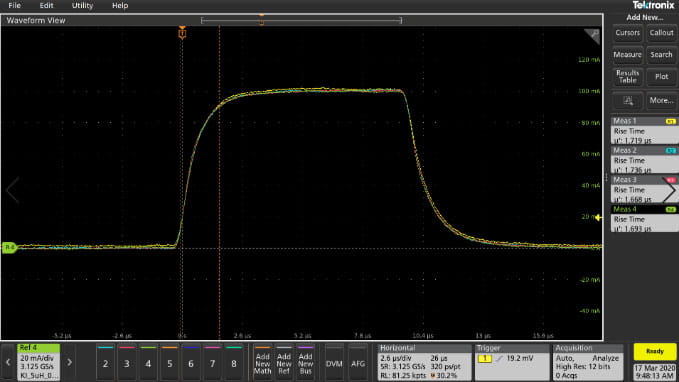This screenshot has width=679, height=382.
Task: Open the Horizontal settings badge
Action: 424,363
